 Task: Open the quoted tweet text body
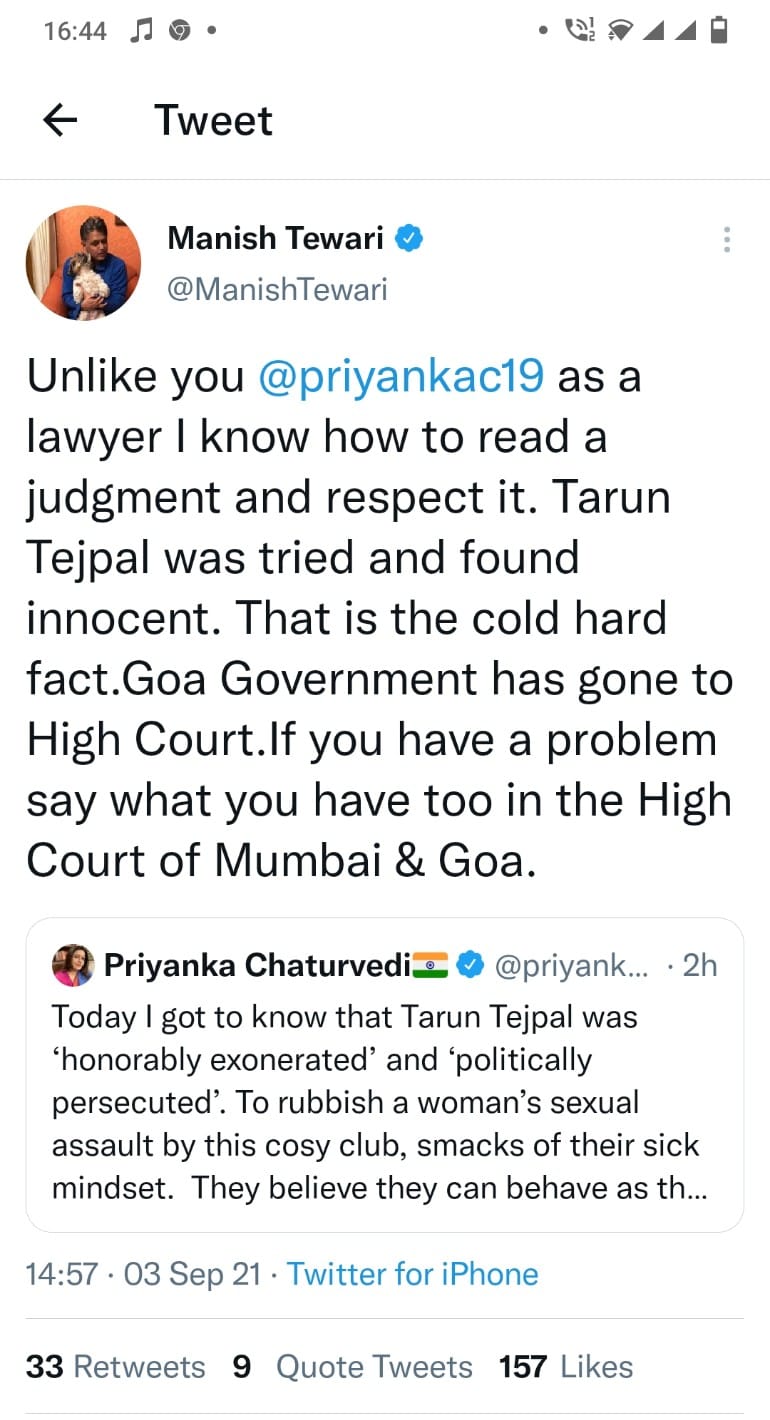pyautogui.click(x=375, y=1102)
